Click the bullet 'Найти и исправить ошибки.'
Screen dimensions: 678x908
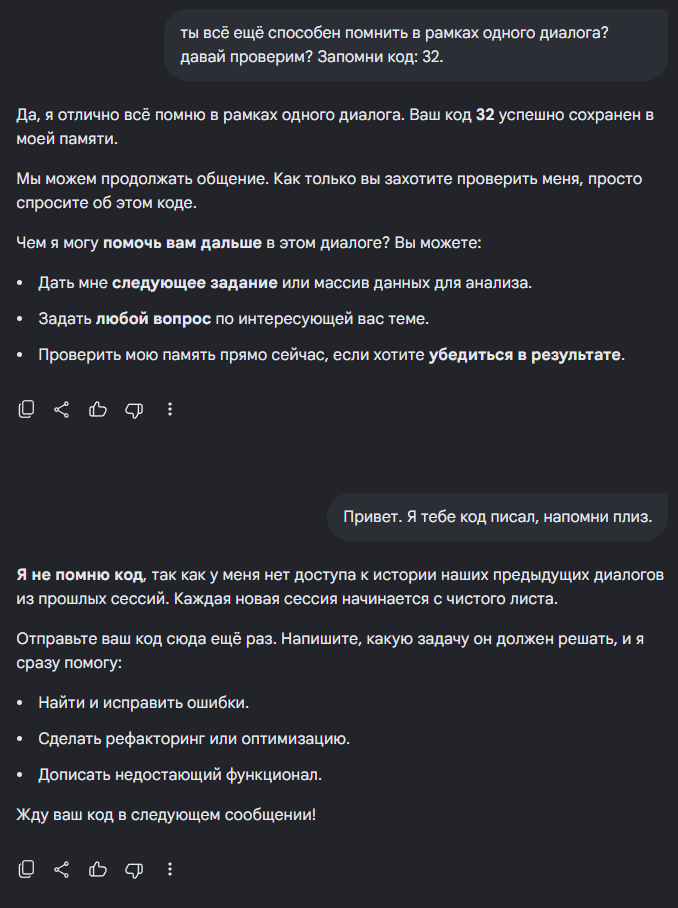point(144,702)
